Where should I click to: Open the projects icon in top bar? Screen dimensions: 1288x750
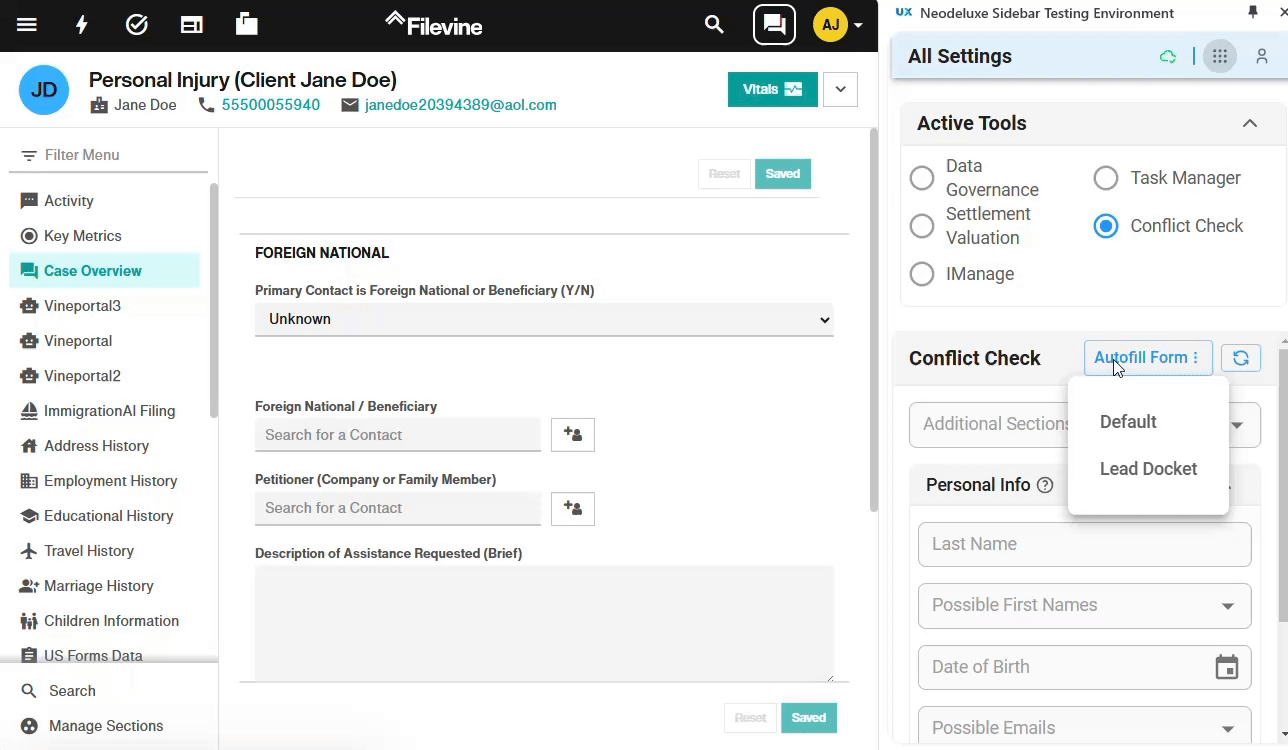coord(247,24)
